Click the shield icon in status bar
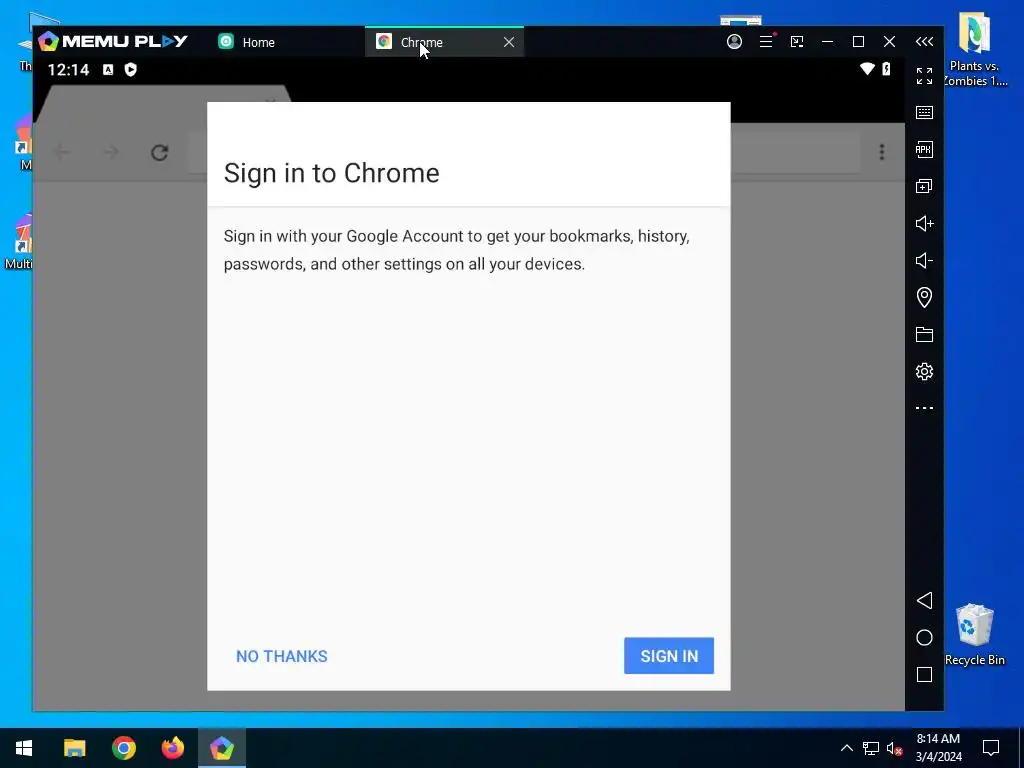This screenshot has height=768, width=1024. (x=131, y=69)
